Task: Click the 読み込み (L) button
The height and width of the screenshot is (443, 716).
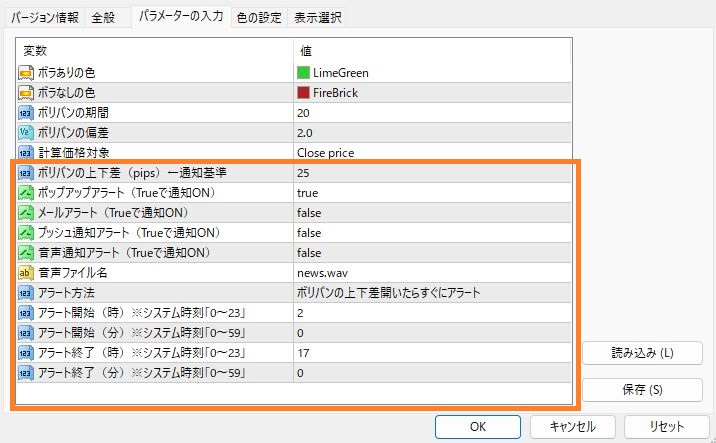Action: [642, 353]
